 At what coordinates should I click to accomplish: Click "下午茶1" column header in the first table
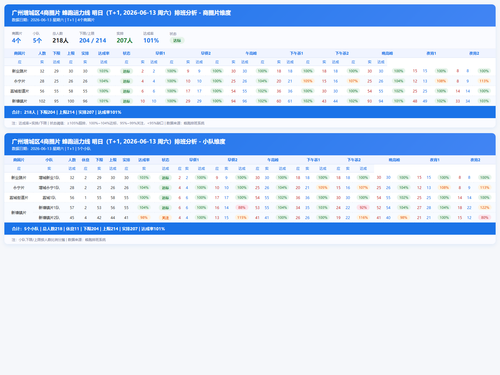(296, 53)
